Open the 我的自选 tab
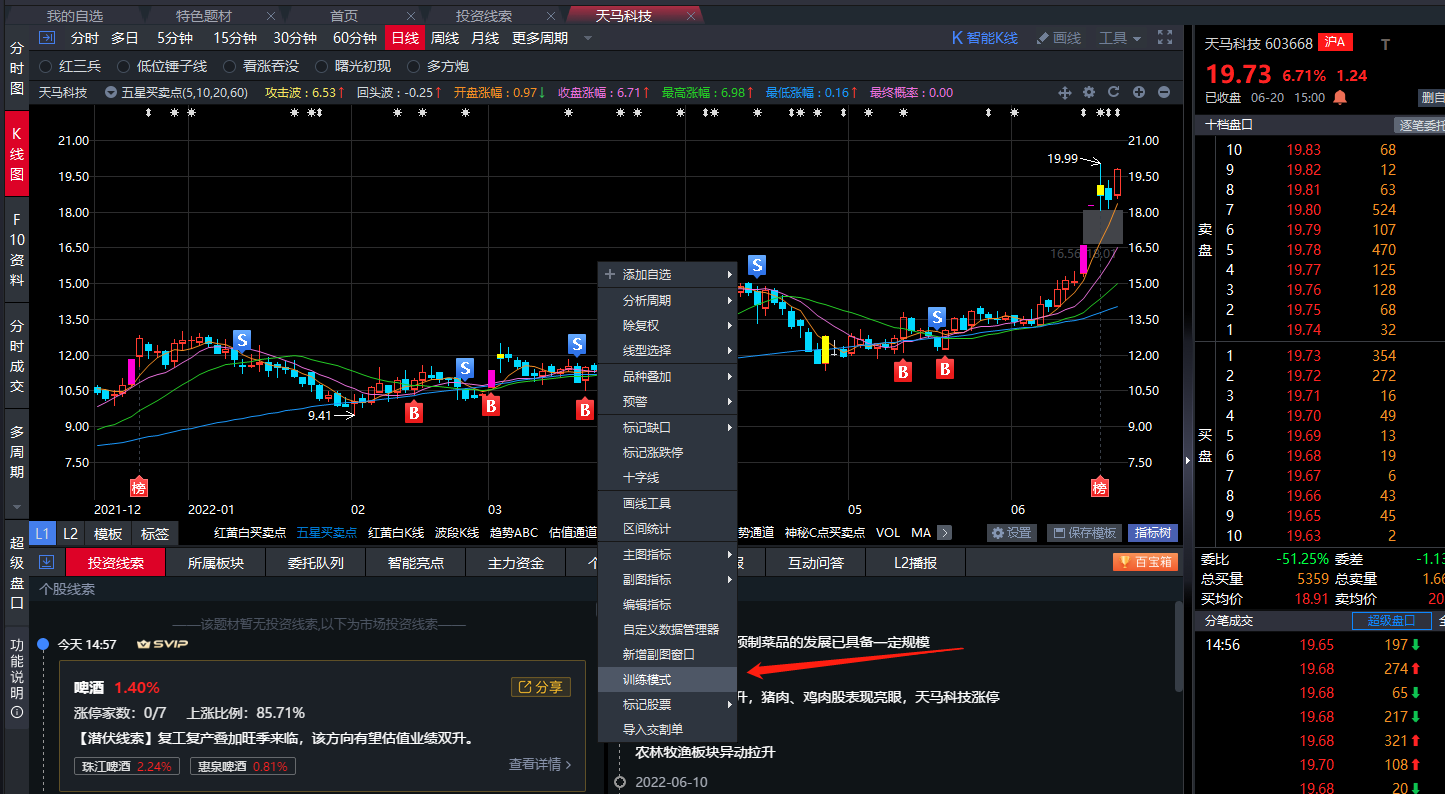This screenshot has width=1445, height=794. coord(75,15)
